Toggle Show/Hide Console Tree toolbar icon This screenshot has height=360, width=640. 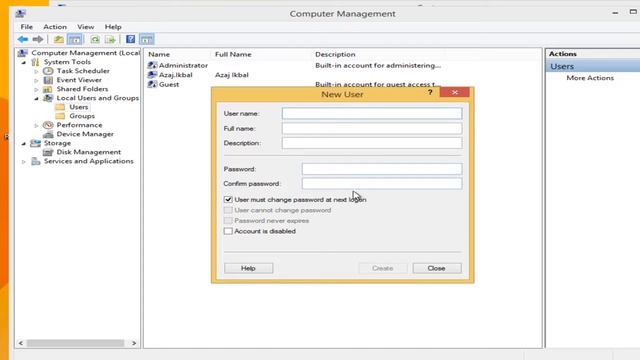[x=75, y=39]
